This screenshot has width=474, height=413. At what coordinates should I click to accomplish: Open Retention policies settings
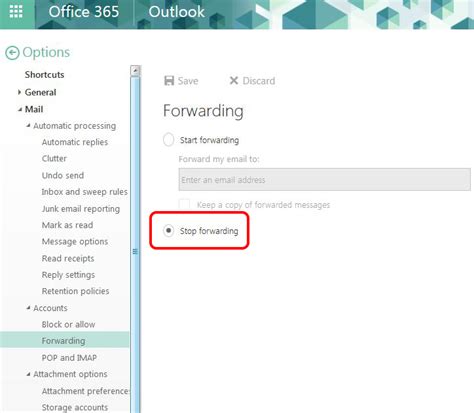75,291
